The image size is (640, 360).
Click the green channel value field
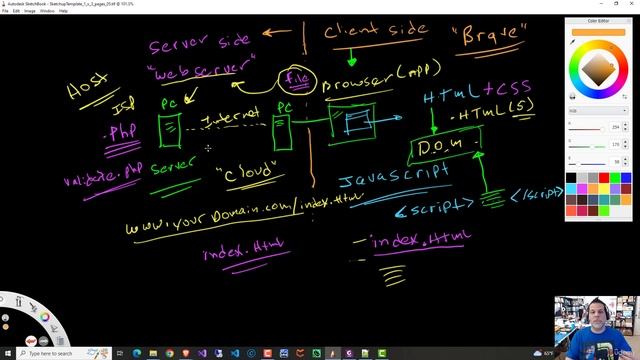[x=615, y=144]
